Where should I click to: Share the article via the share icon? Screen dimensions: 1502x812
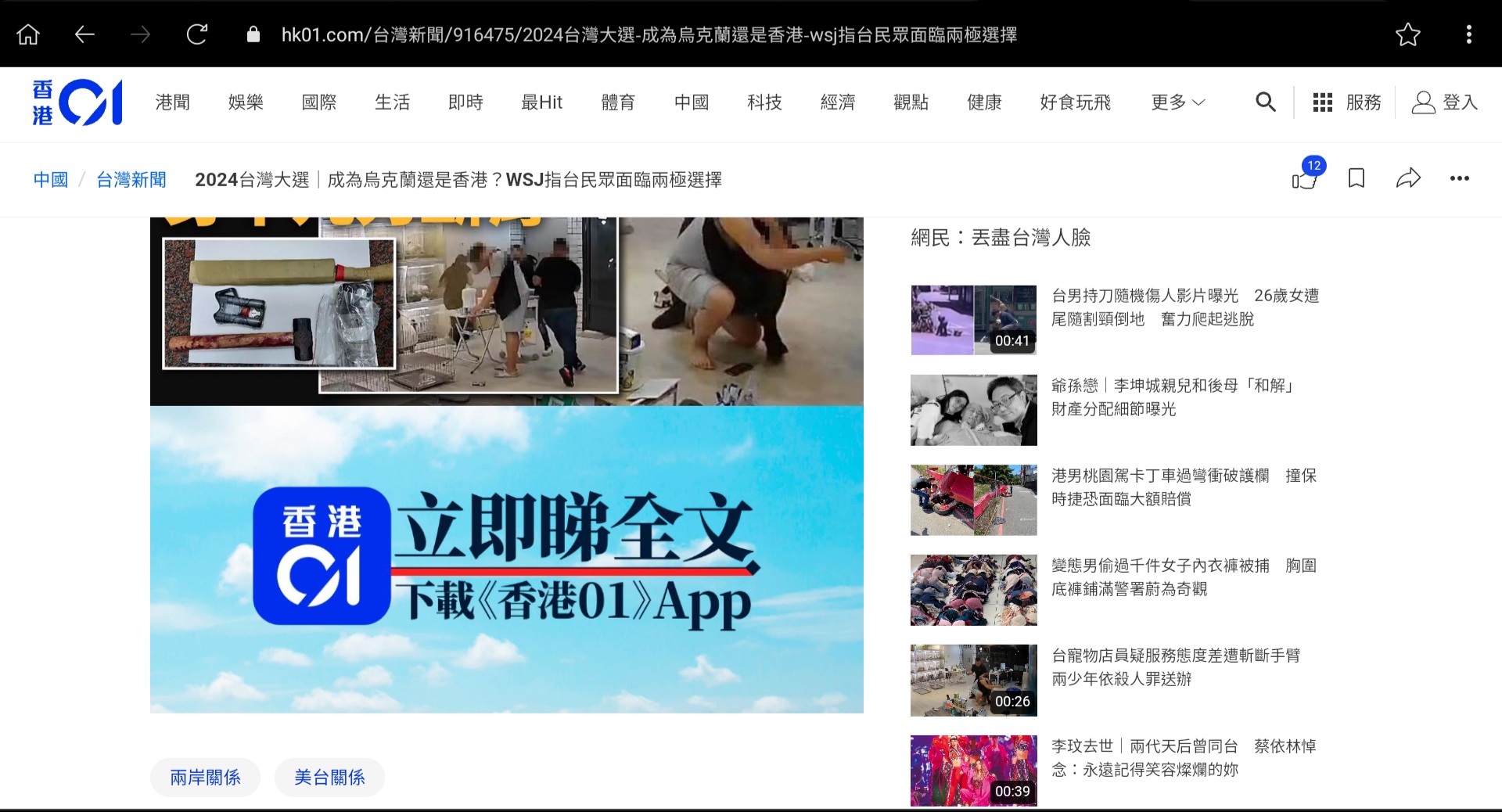[x=1409, y=179]
